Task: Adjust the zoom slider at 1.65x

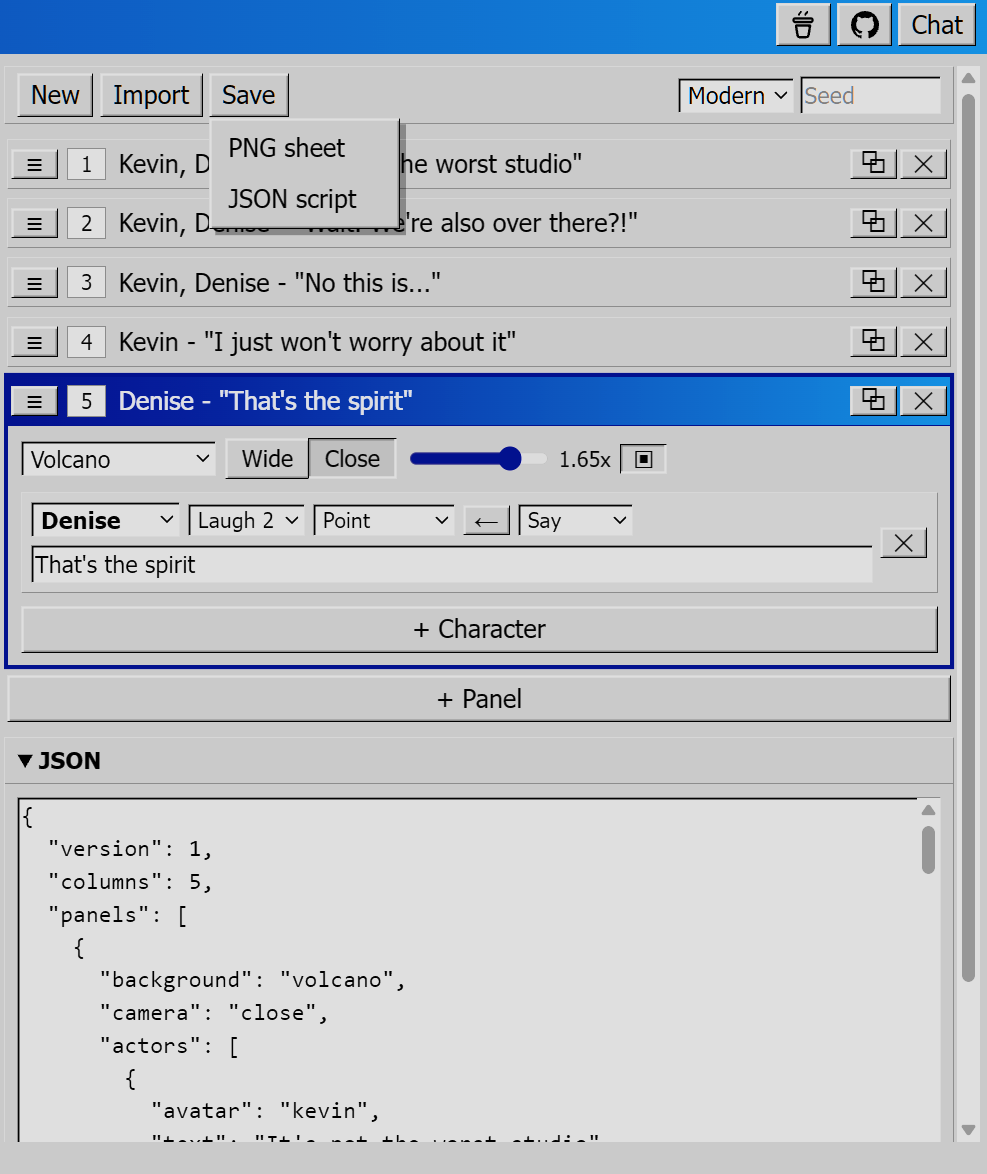Action: (479, 459)
